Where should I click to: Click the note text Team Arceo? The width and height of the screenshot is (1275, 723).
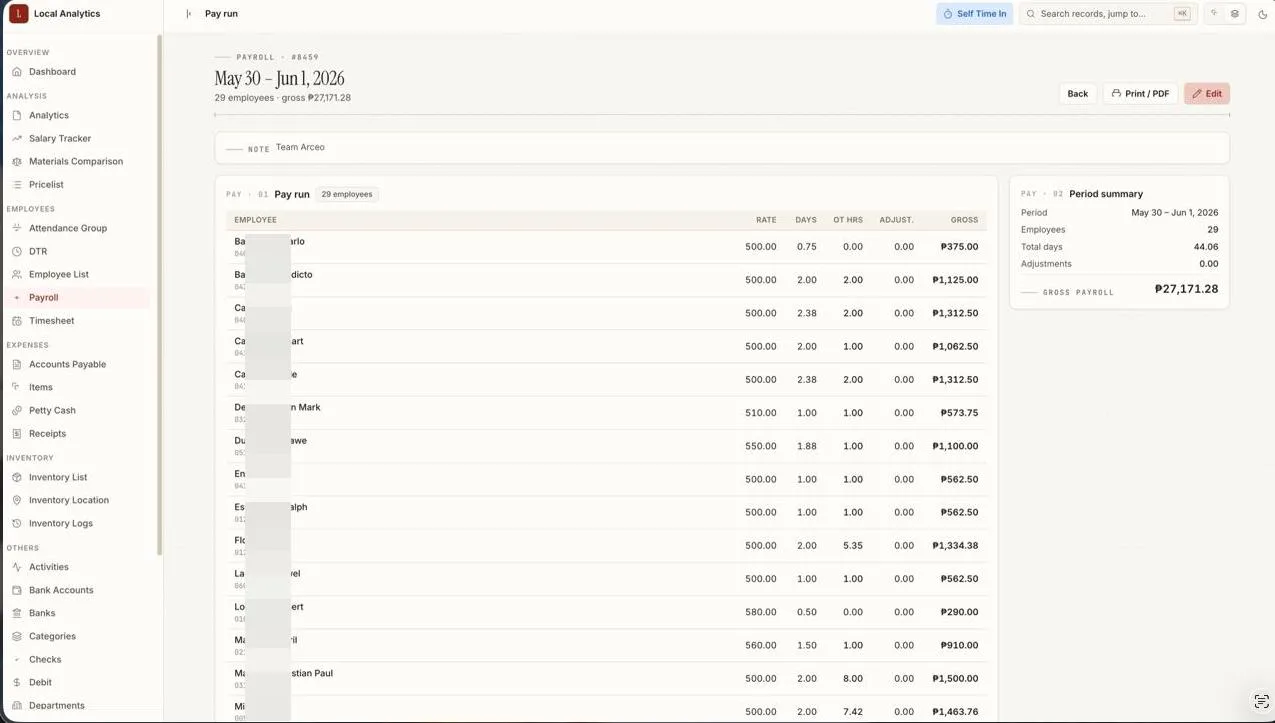300,147
